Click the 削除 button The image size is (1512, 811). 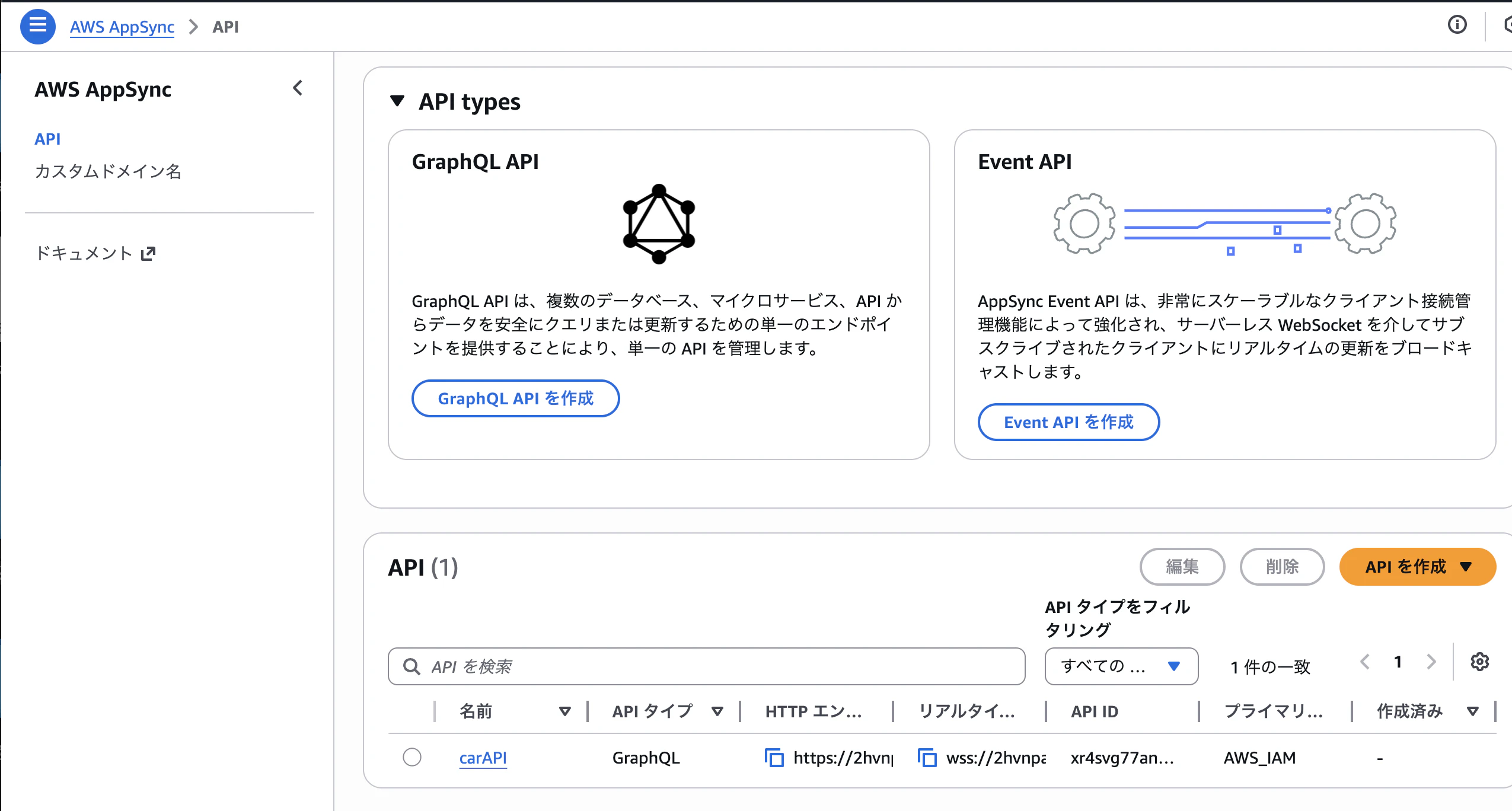tap(1282, 567)
